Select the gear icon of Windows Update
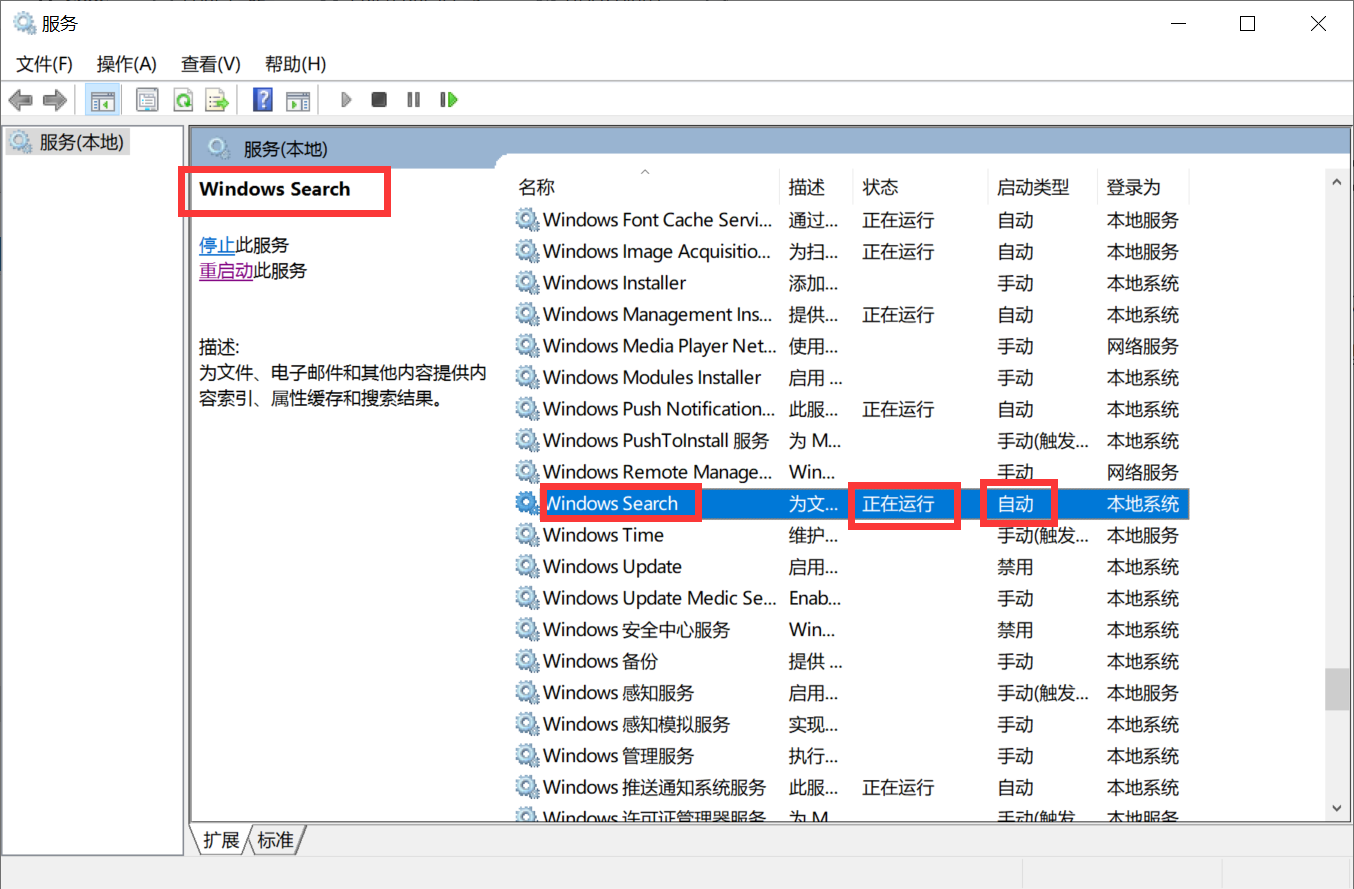The height and width of the screenshot is (889, 1354). click(x=527, y=567)
